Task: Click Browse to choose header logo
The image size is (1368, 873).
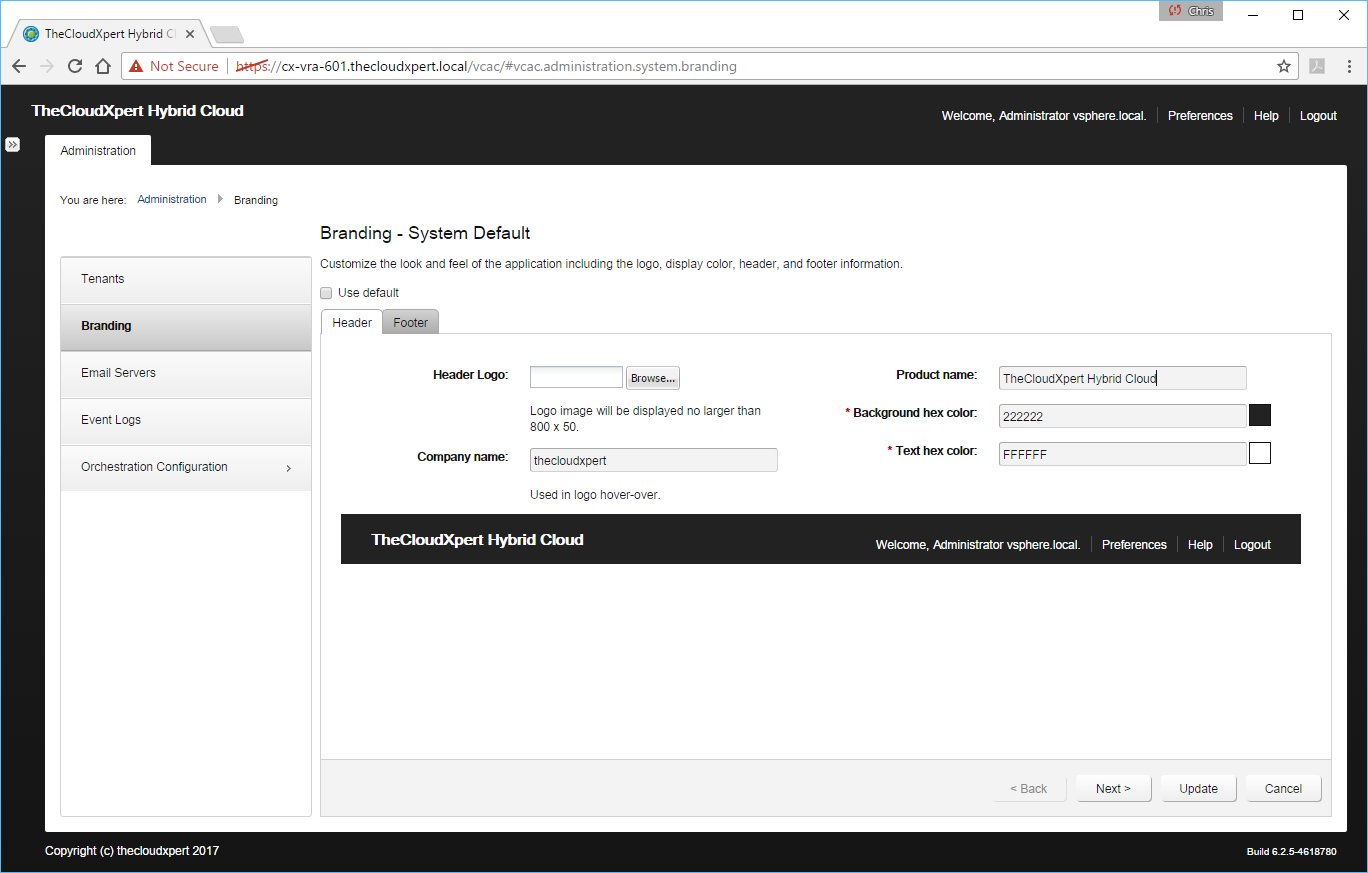Action: (653, 378)
